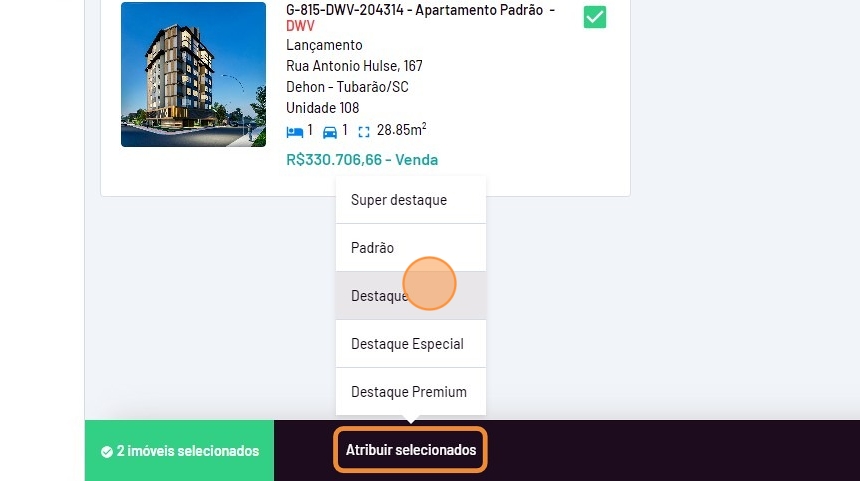Click the bedroom count bed icon

coord(294,131)
